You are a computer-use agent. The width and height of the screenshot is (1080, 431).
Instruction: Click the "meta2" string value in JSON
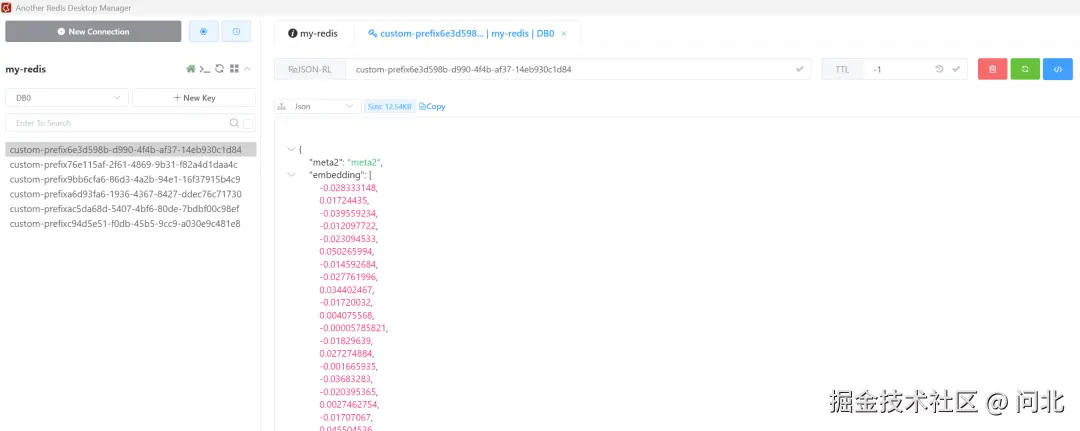pos(364,162)
